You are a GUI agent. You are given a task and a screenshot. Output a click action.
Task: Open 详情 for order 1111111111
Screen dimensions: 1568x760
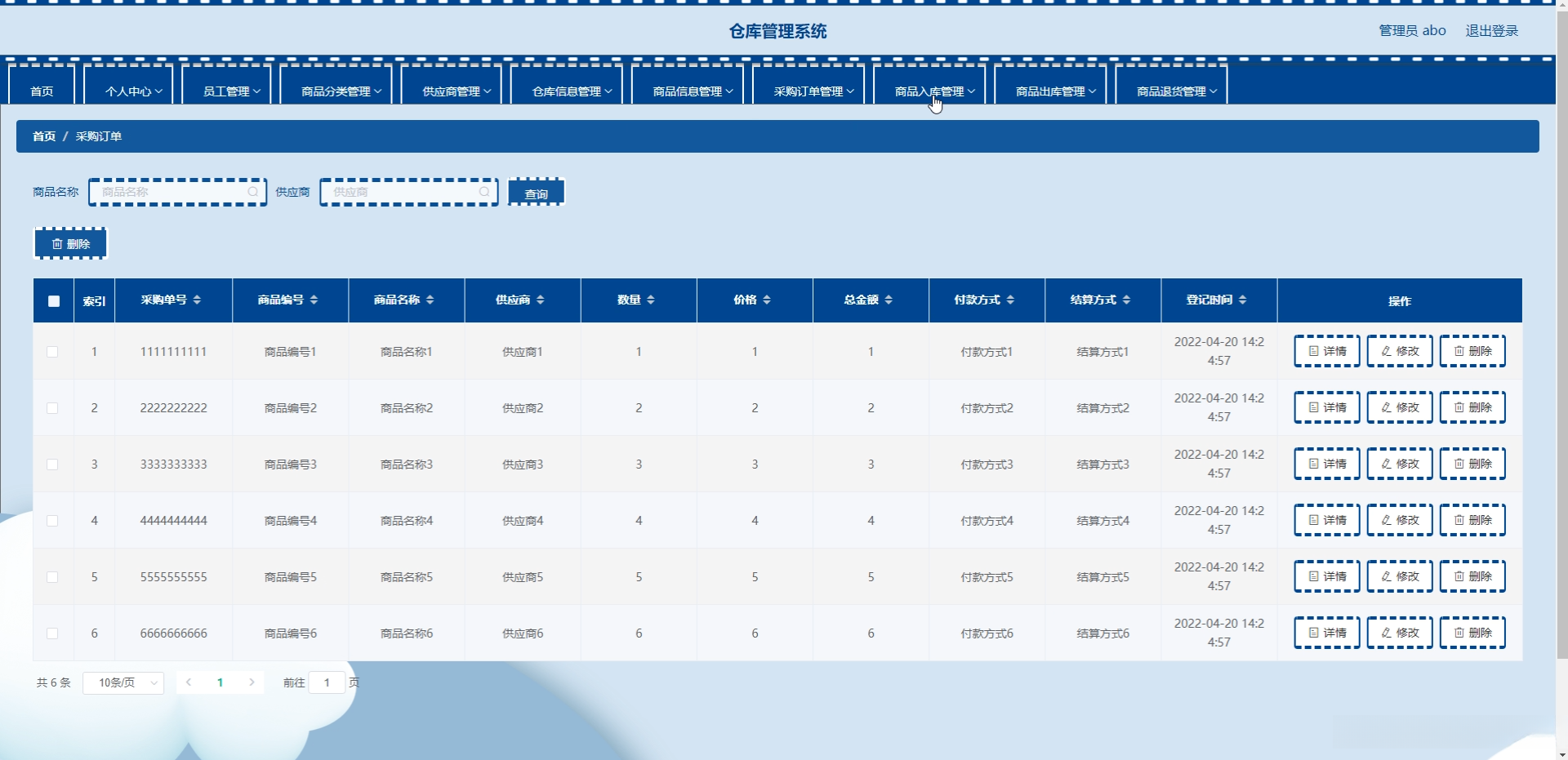pyautogui.click(x=1327, y=351)
